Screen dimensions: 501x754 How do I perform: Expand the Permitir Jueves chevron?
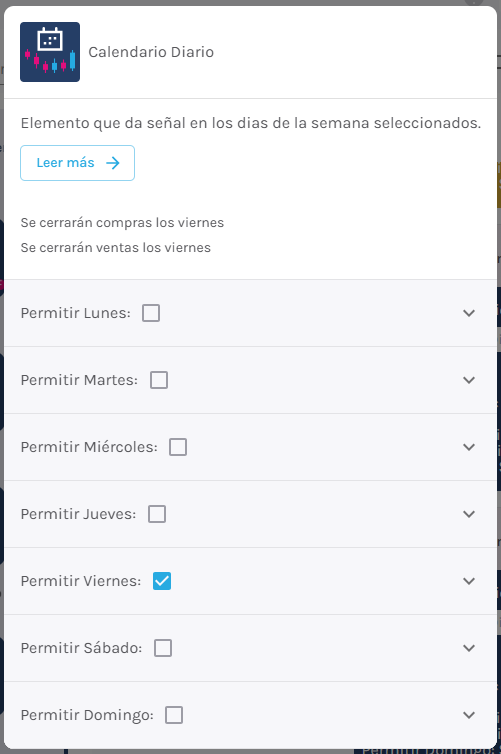point(469,514)
